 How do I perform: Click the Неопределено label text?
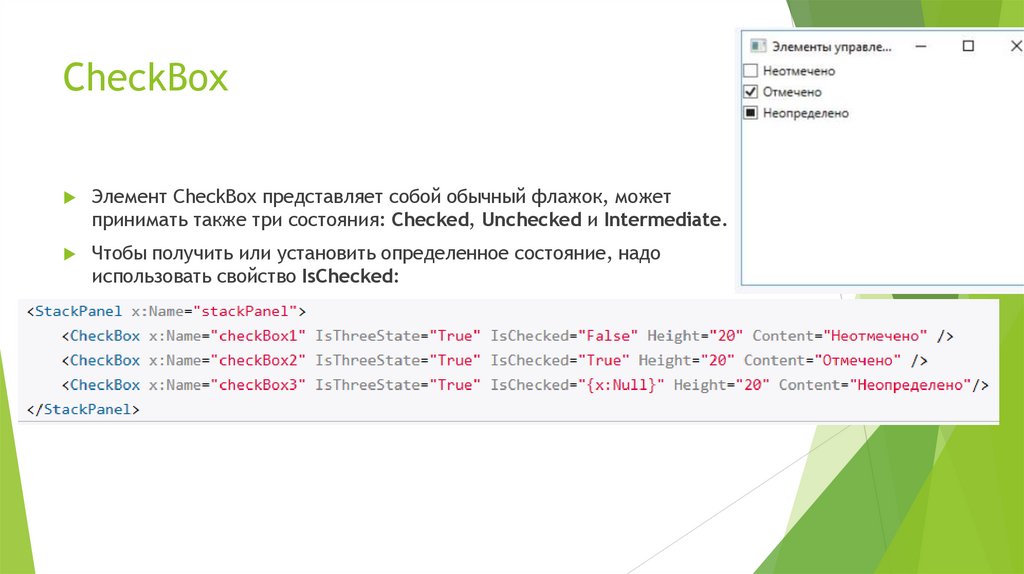pyautogui.click(x=806, y=114)
